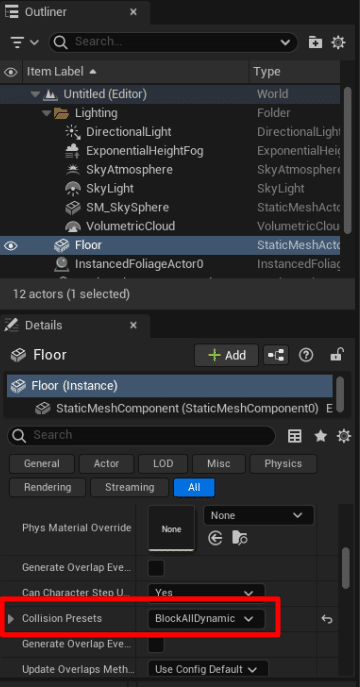Reset Collision Presets to default arrow

click(327, 619)
